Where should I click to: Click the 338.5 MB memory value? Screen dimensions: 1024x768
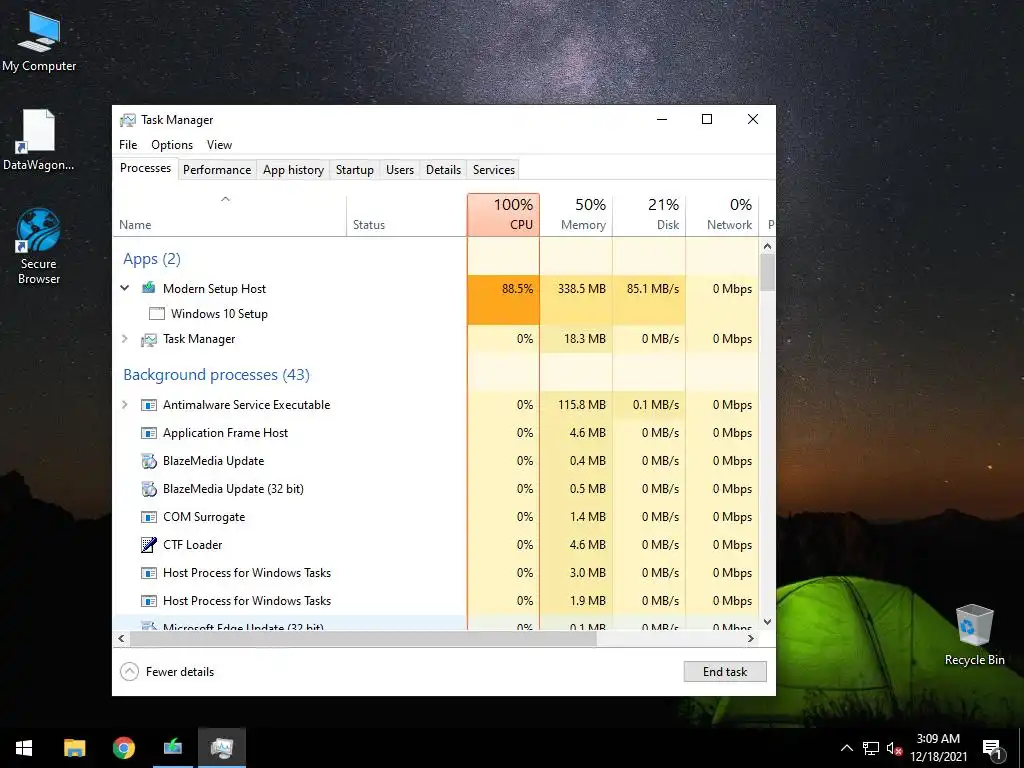[x=581, y=289]
